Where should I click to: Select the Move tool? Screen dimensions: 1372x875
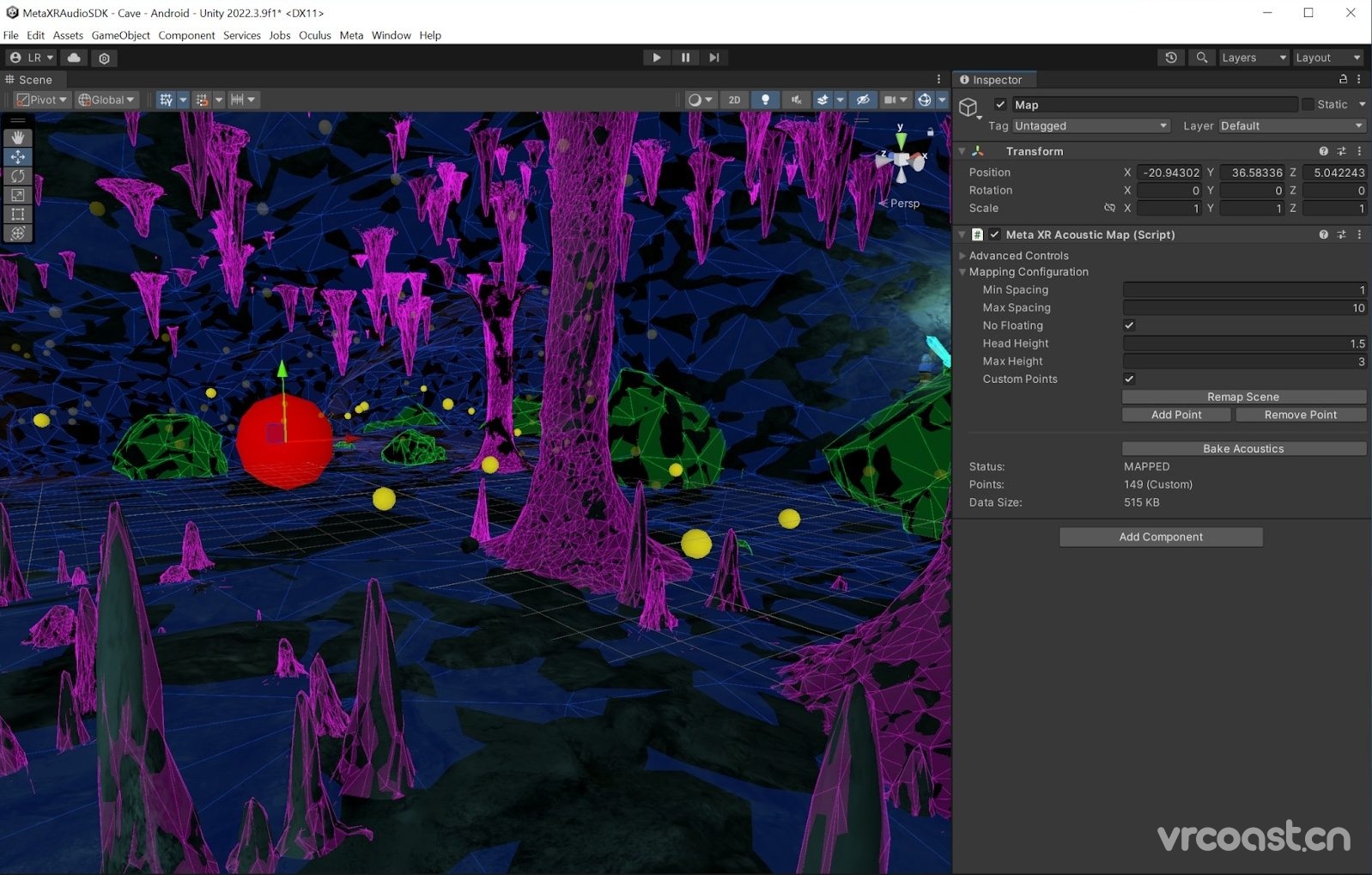tap(17, 157)
